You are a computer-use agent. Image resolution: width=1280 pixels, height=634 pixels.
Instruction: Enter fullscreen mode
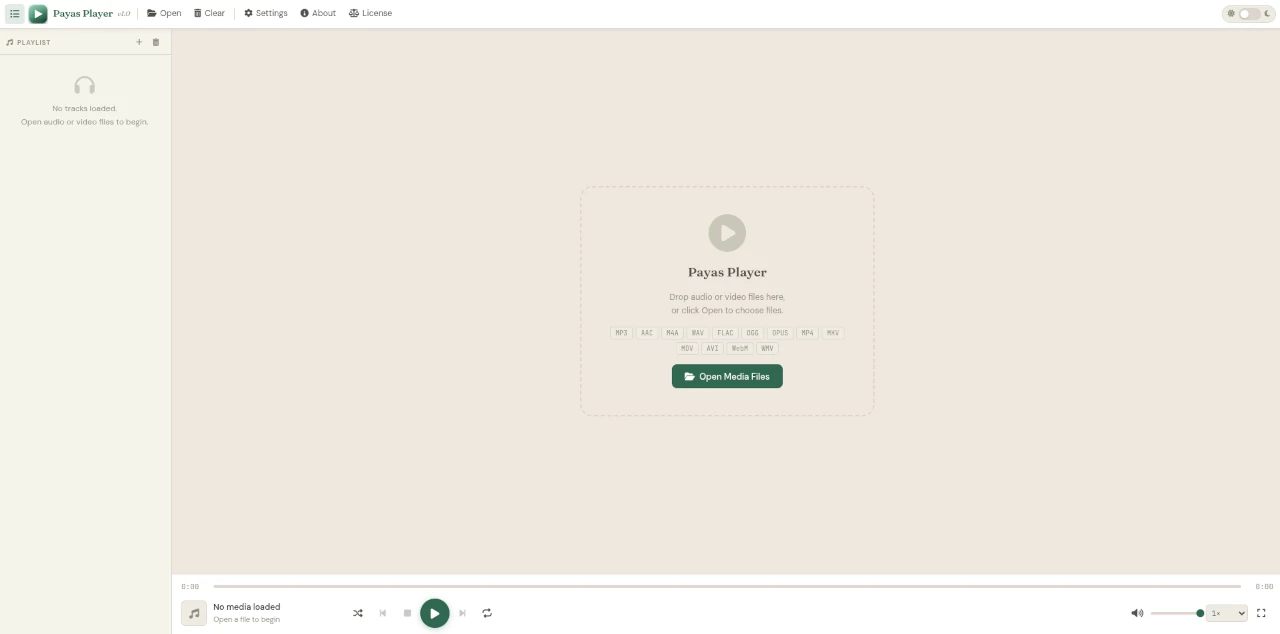(1261, 613)
